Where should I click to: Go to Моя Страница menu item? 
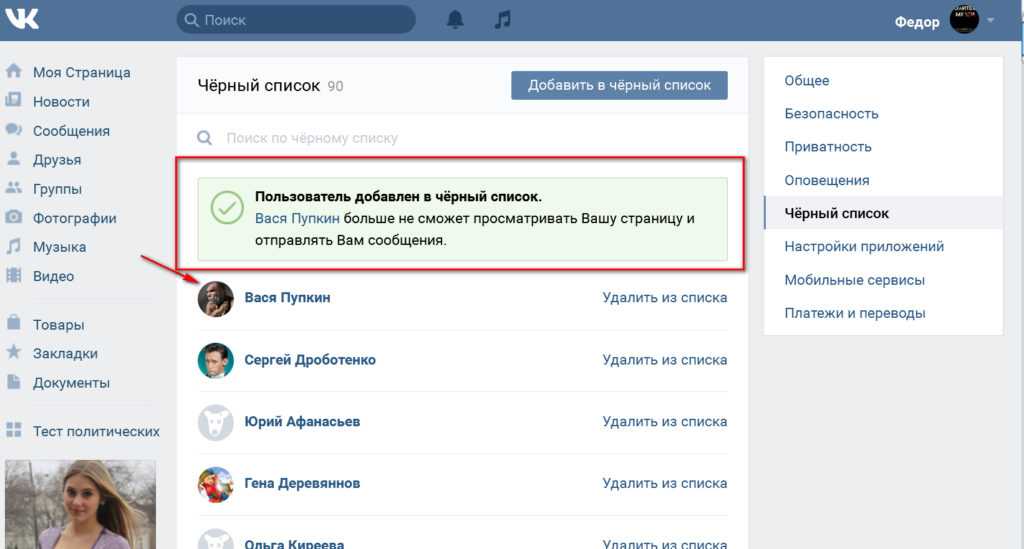click(82, 72)
